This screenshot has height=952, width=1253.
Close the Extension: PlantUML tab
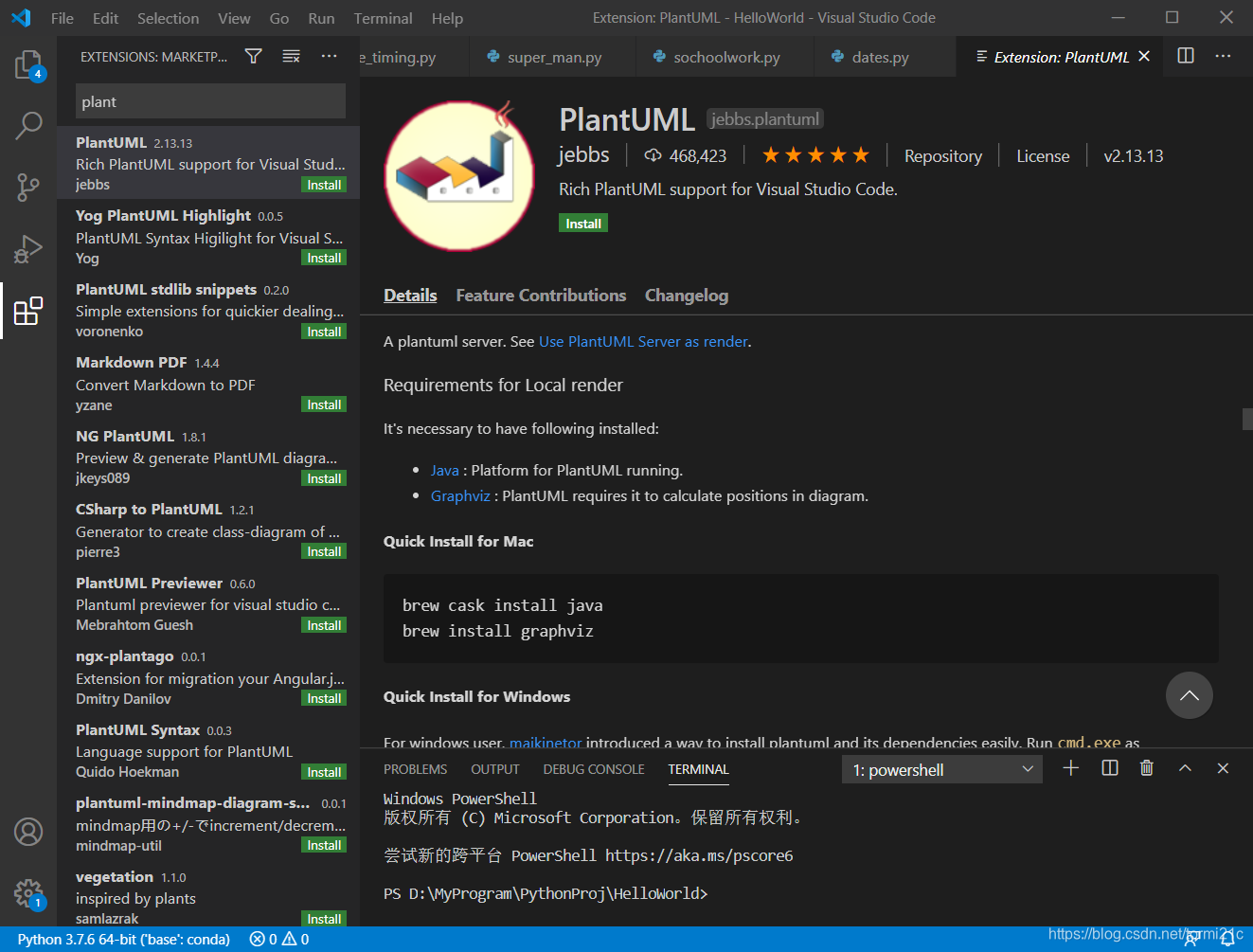[x=1144, y=57]
